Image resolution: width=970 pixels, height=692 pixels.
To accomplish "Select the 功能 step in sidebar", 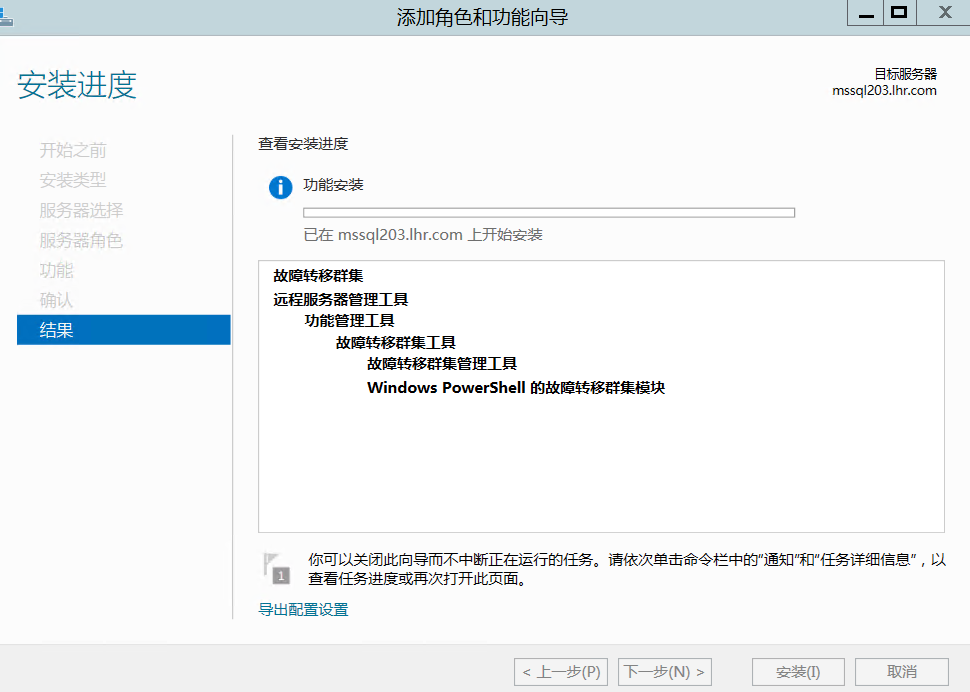I will [56, 271].
